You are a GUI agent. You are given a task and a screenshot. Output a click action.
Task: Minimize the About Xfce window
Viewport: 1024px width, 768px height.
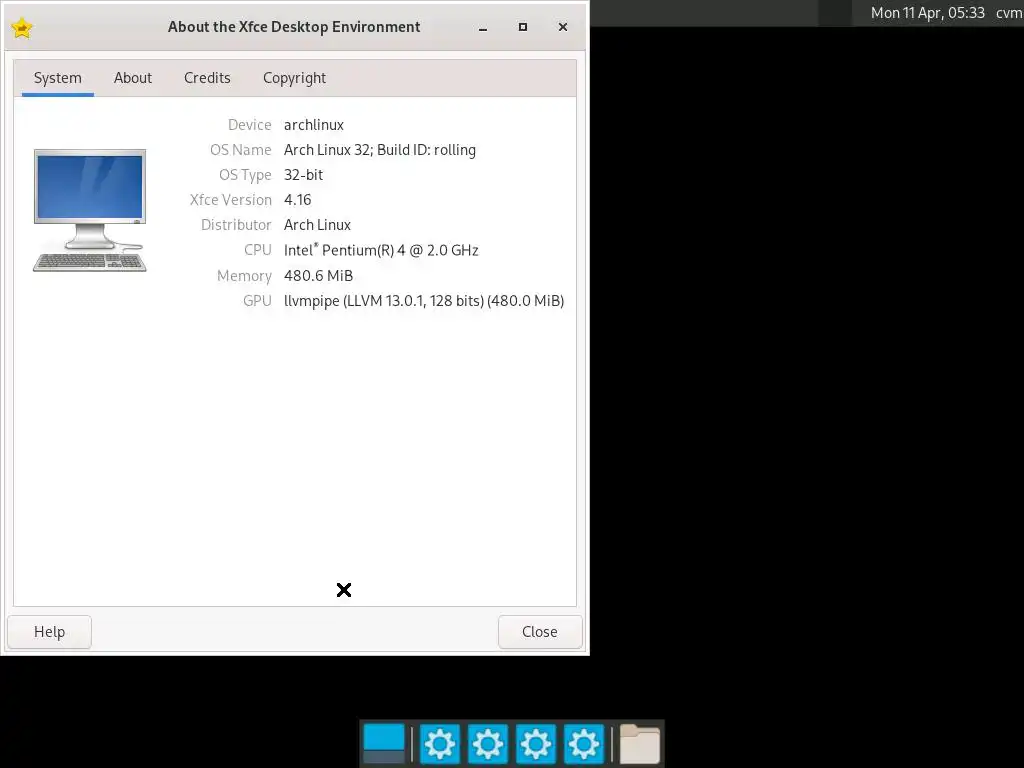pyautogui.click(x=483, y=27)
